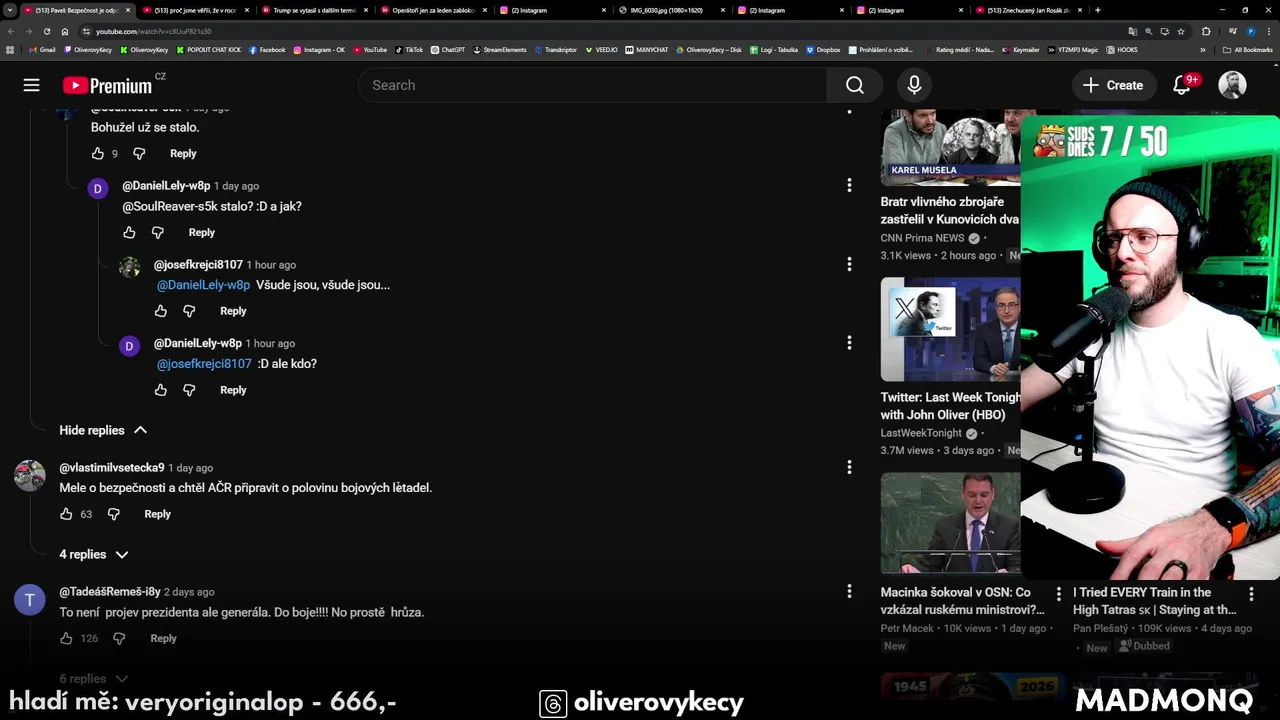Dislike the reply "stalo? :D a jak?"
Viewport: 1280px width, 720px height.
pyautogui.click(x=157, y=232)
